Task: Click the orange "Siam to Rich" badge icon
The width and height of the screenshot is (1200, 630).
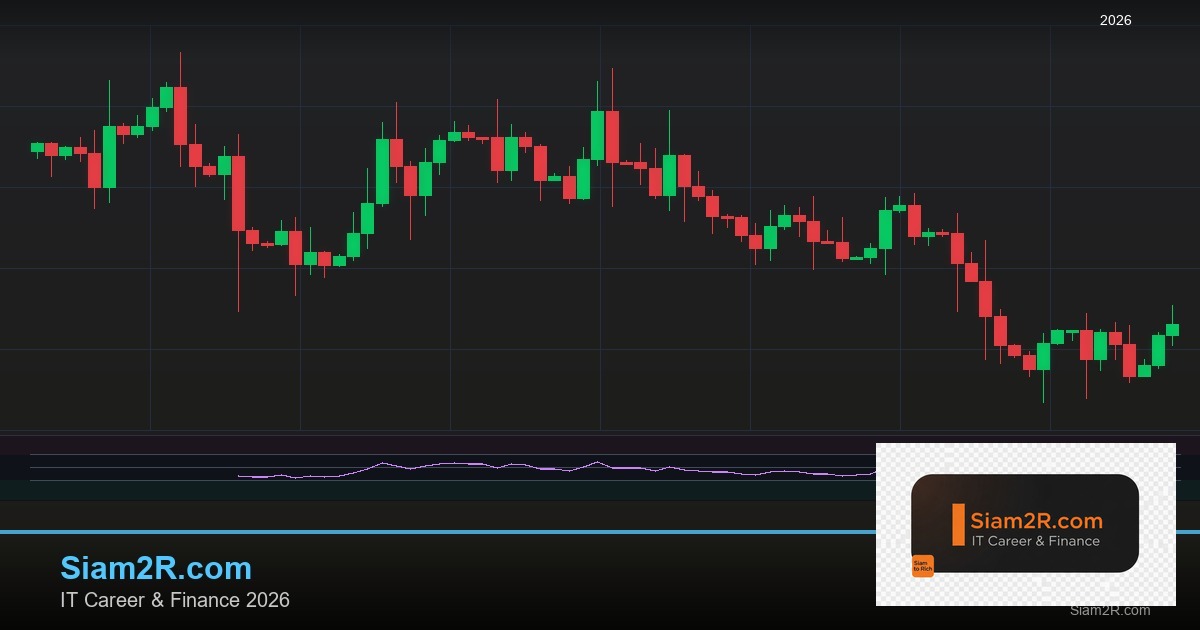Action: 922,566
